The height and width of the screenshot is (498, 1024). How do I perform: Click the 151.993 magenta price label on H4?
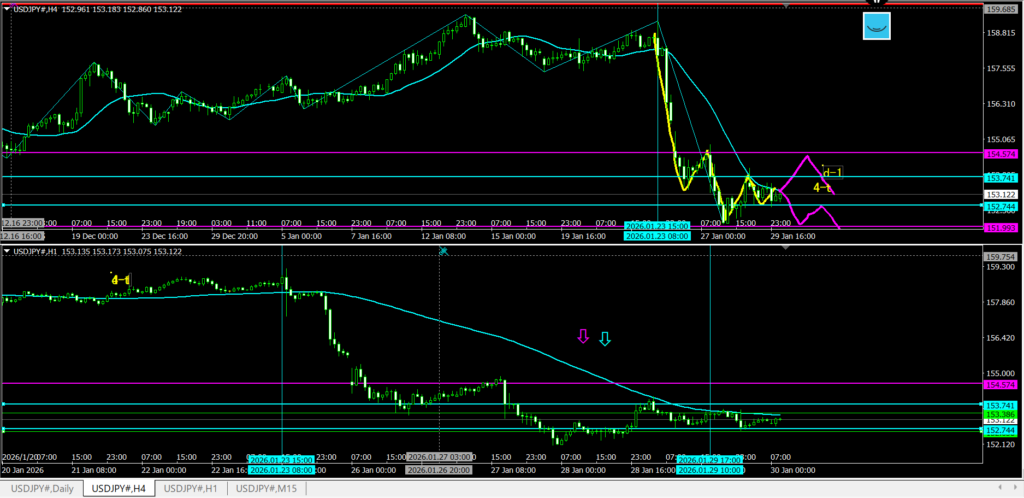1001,228
